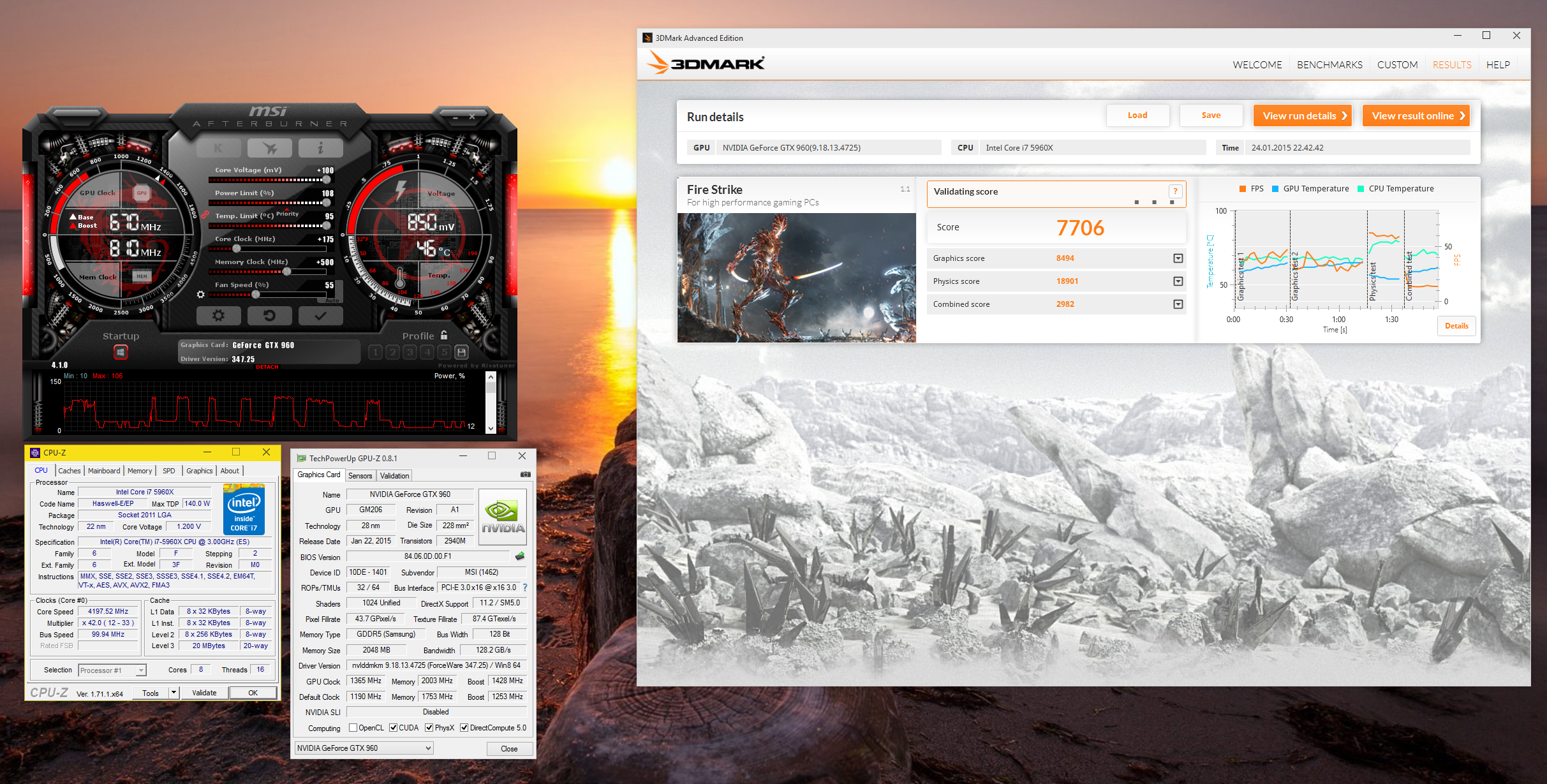Viewport: 1547px width, 784px height.
Task: Switch to Mainboard tab in CPU-Z
Action: [x=104, y=471]
